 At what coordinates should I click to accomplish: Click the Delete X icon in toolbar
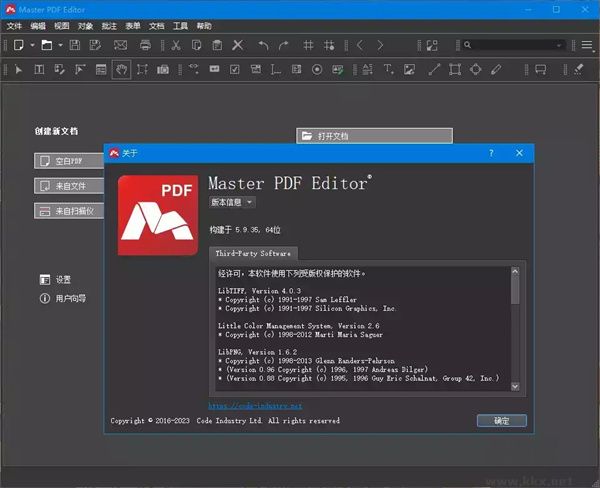pos(237,45)
